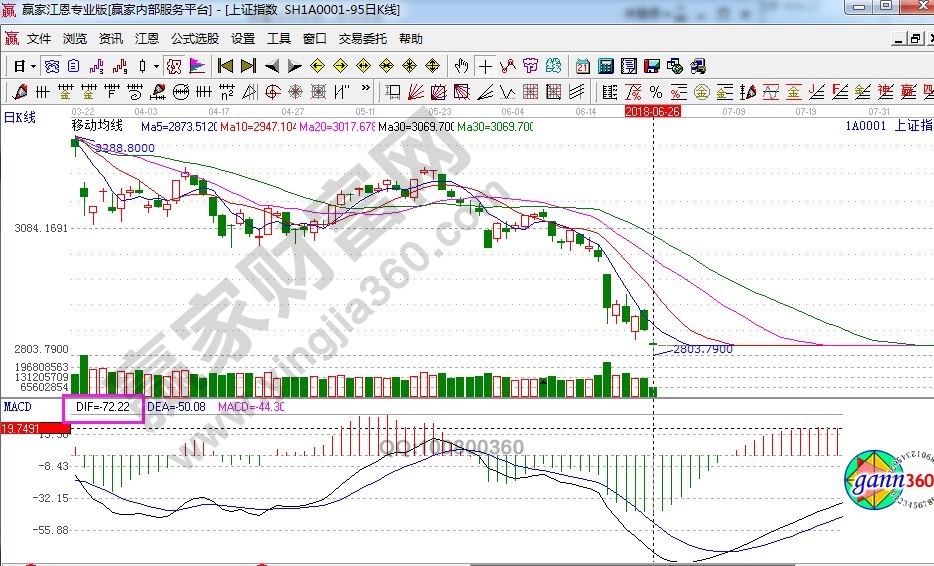Viewport: 934px width, 566px height.
Task: Click the yellow diamond left-arrow icon
Action: (x=317, y=66)
